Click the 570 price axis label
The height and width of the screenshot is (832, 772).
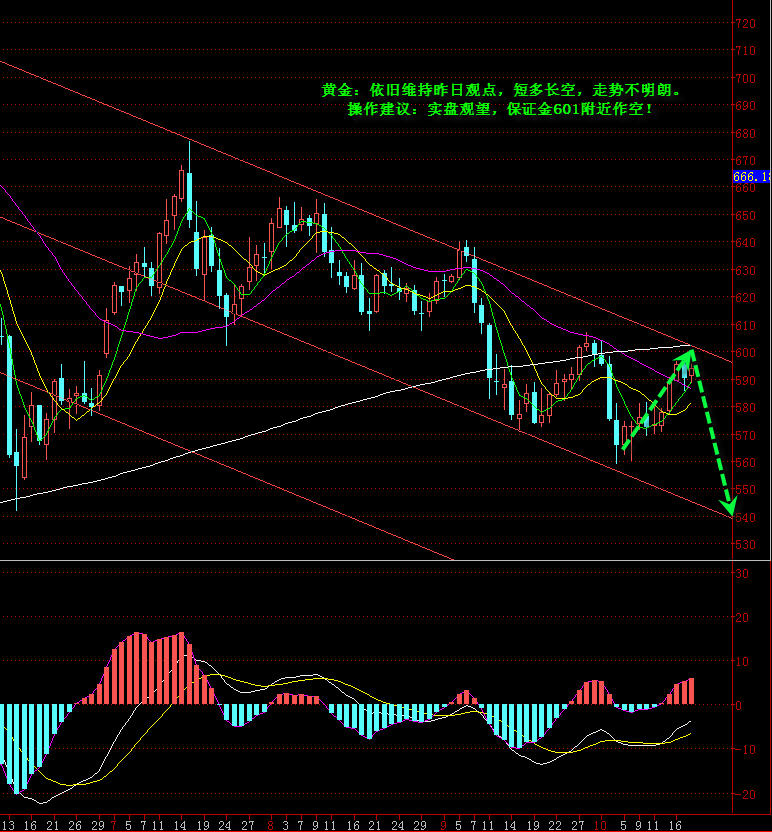[x=745, y=436]
